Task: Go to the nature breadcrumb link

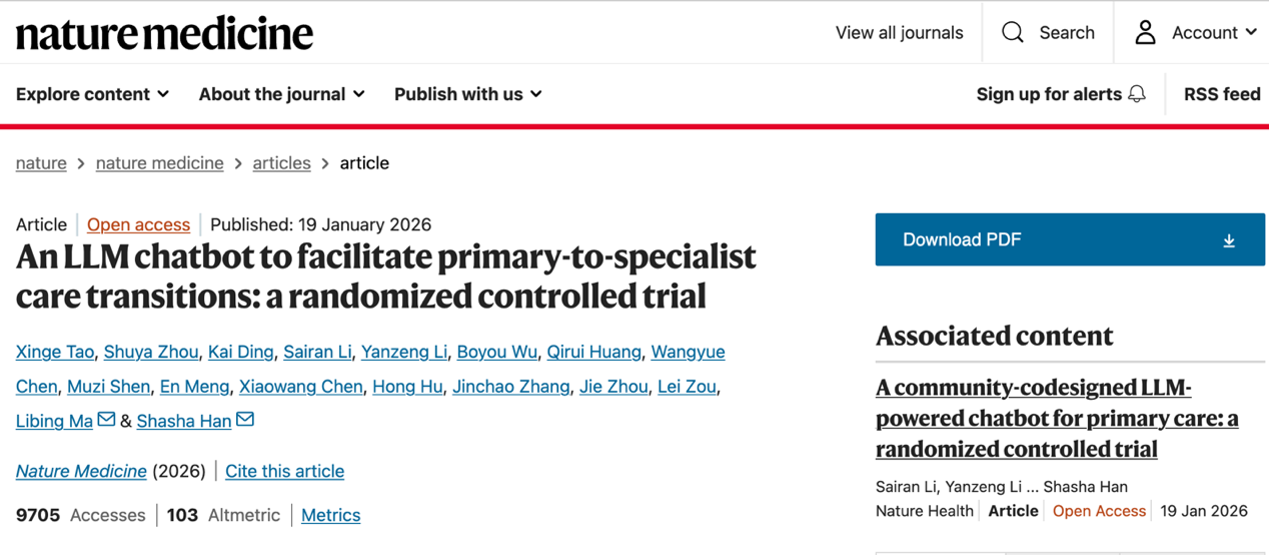Action: click(x=41, y=163)
